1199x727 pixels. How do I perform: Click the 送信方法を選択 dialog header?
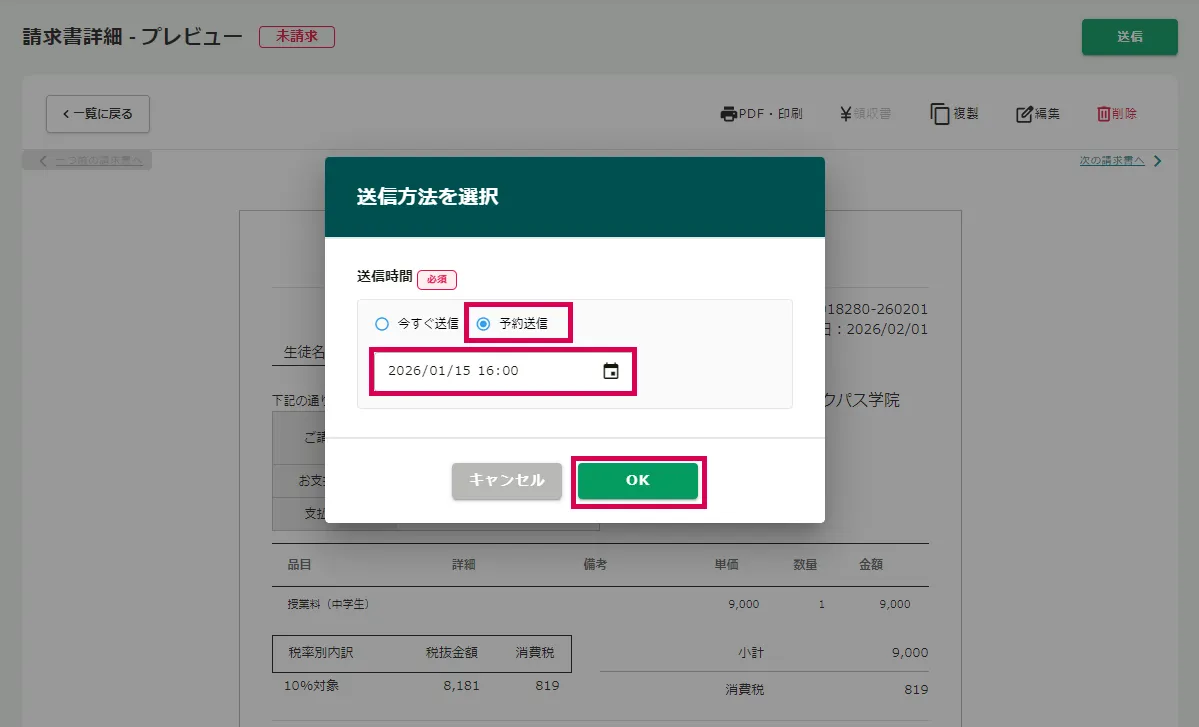(574, 197)
